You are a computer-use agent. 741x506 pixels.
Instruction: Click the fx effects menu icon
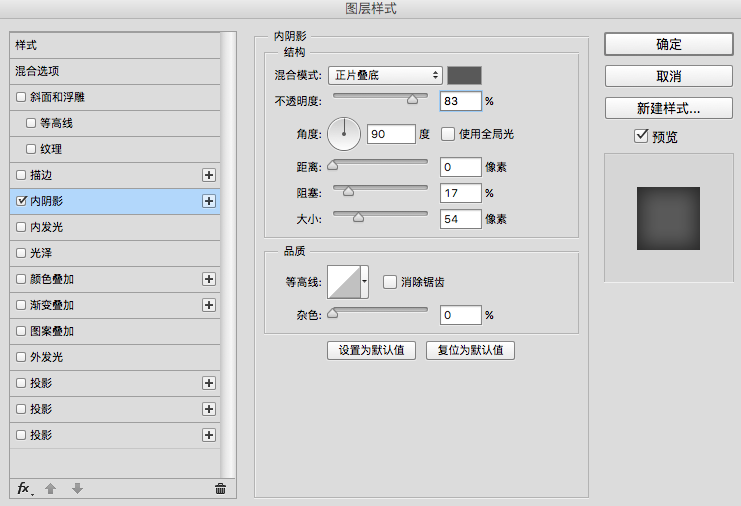[24, 488]
